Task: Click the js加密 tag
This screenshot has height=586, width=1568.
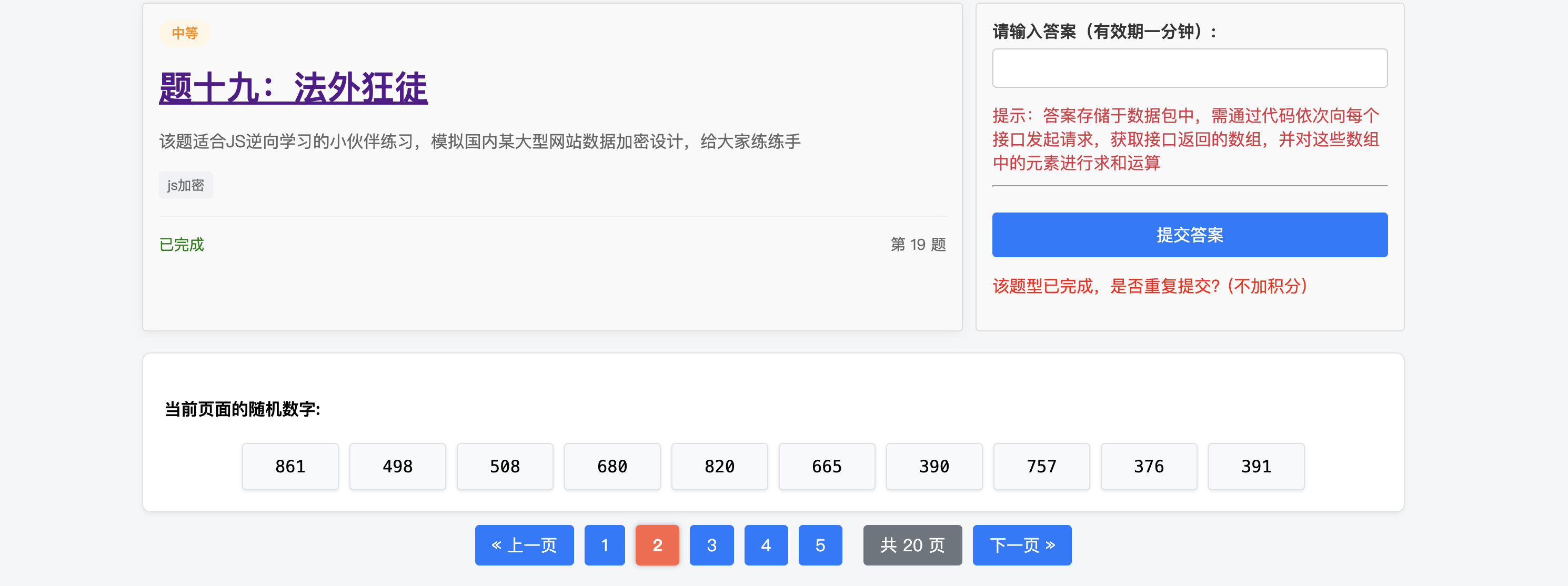Action: [186, 185]
